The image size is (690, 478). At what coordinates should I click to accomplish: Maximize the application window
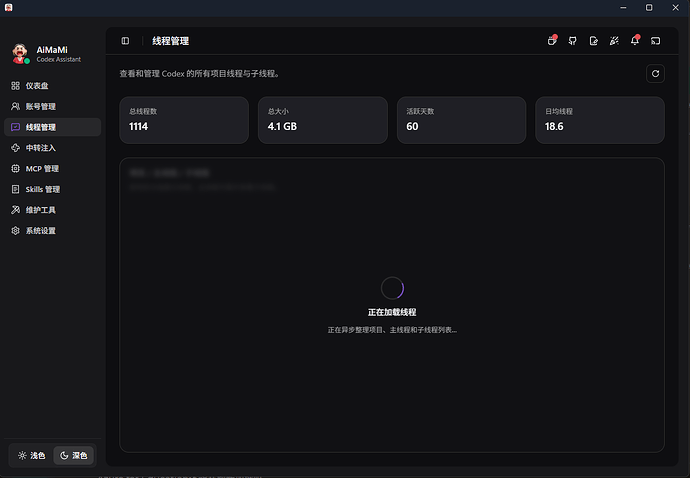[649, 7]
